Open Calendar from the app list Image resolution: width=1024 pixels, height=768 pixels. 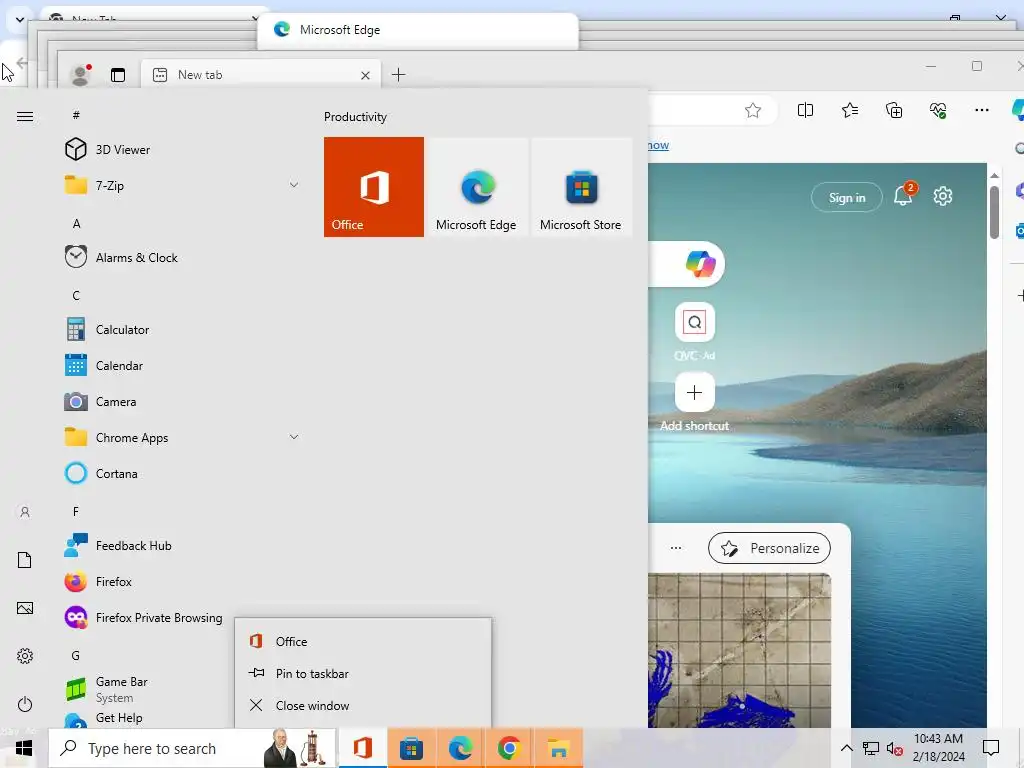pos(183,366)
